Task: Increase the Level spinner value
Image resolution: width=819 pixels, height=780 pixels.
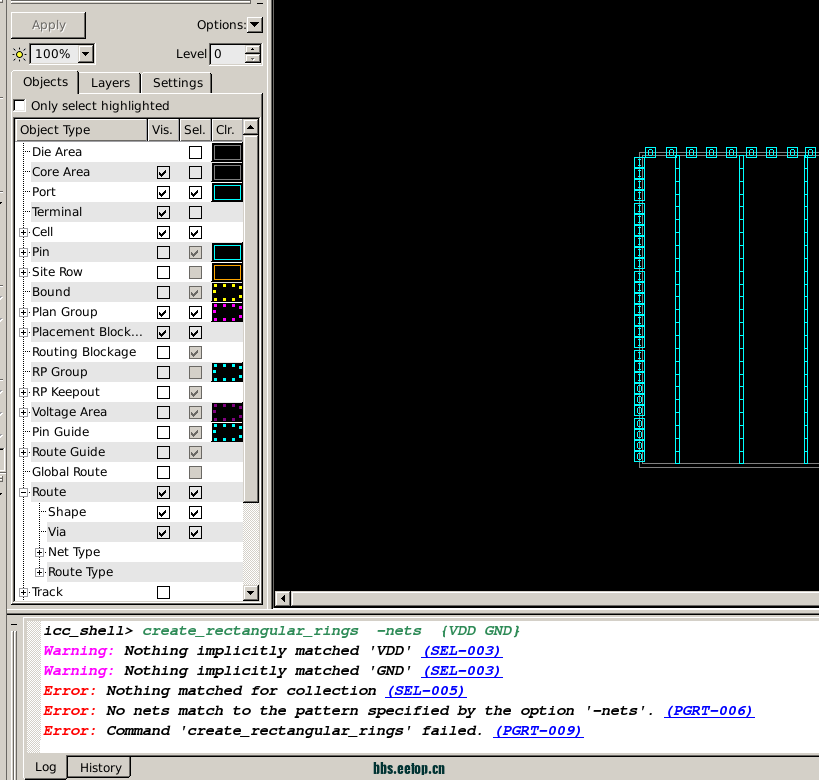Action: click(253, 49)
